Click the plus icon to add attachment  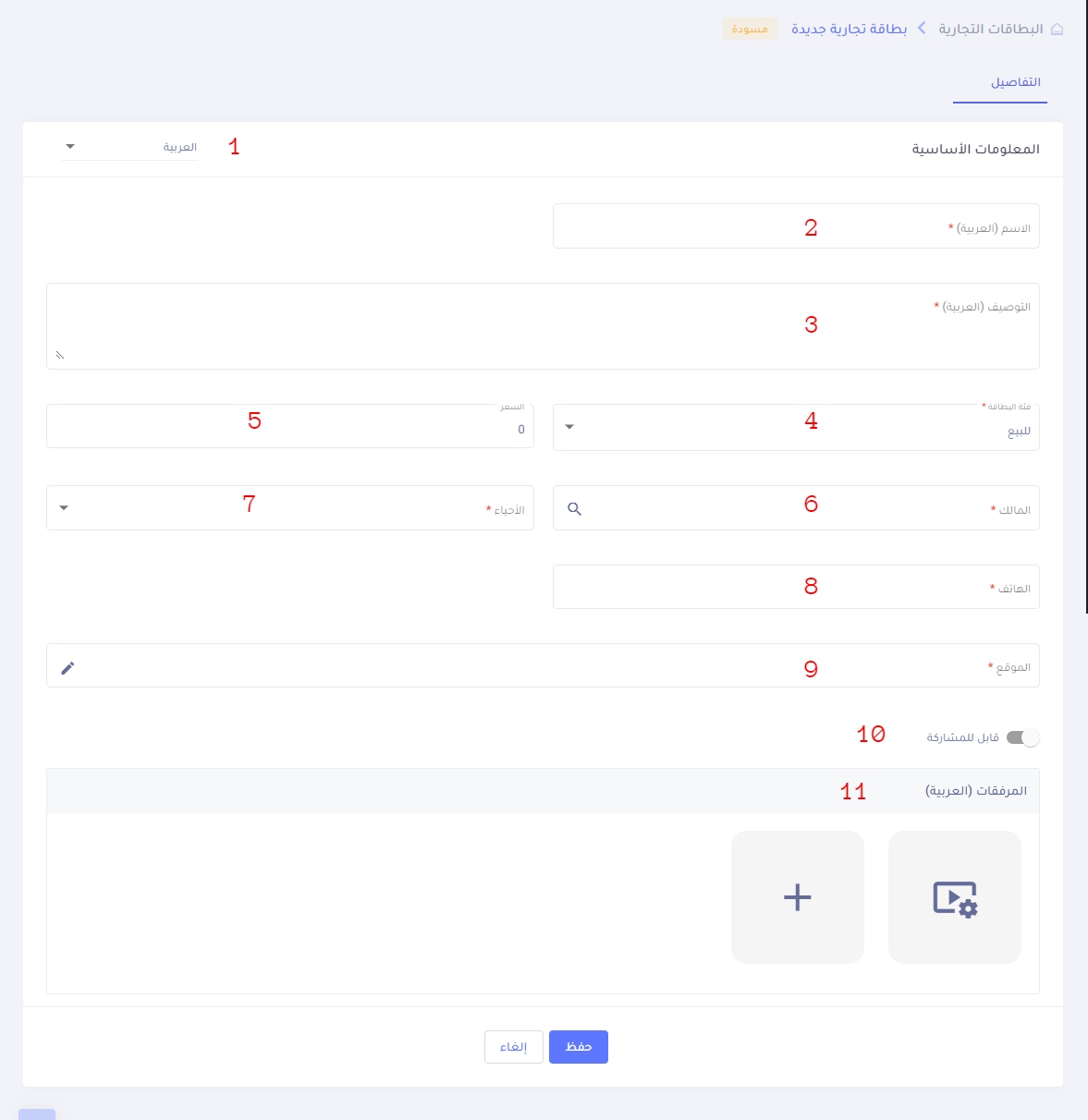[797, 897]
